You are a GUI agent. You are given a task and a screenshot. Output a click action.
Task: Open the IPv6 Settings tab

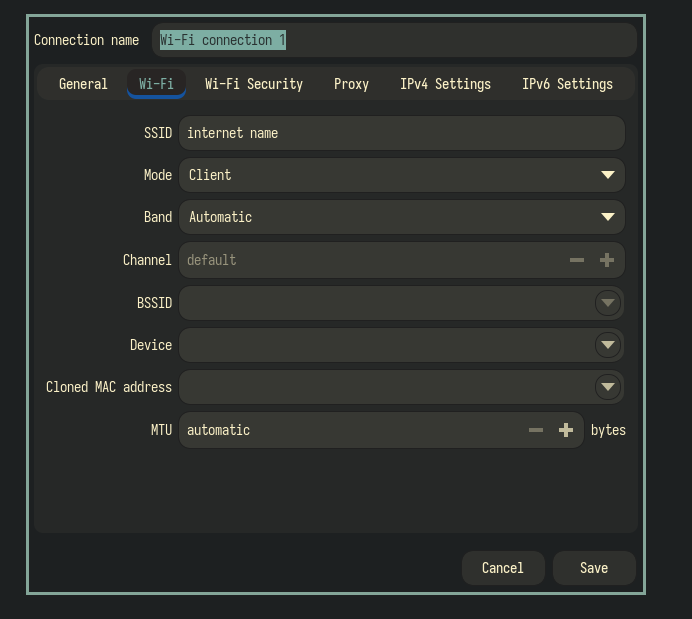click(567, 84)
